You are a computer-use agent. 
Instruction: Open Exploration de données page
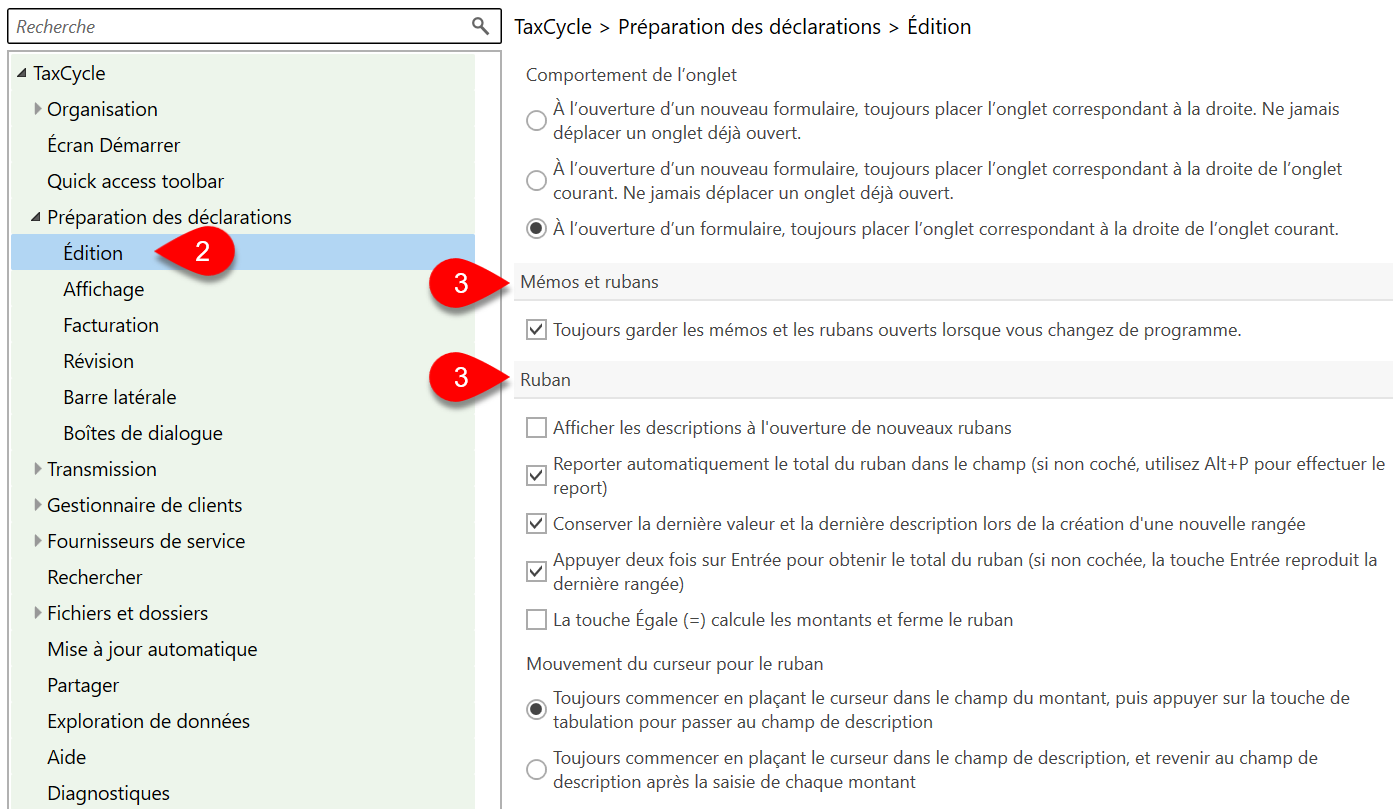click(148, 721)
